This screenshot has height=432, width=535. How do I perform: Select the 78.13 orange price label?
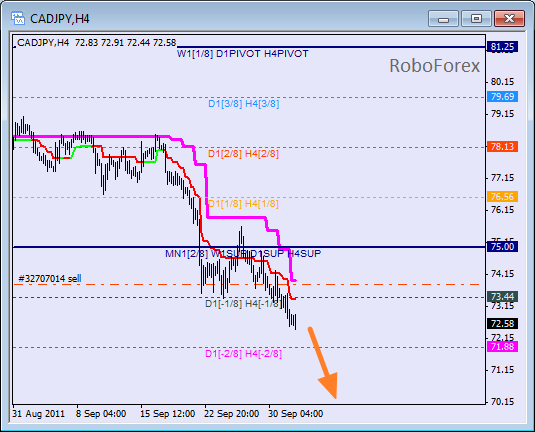pyautogui.click(x=502, y=147)
